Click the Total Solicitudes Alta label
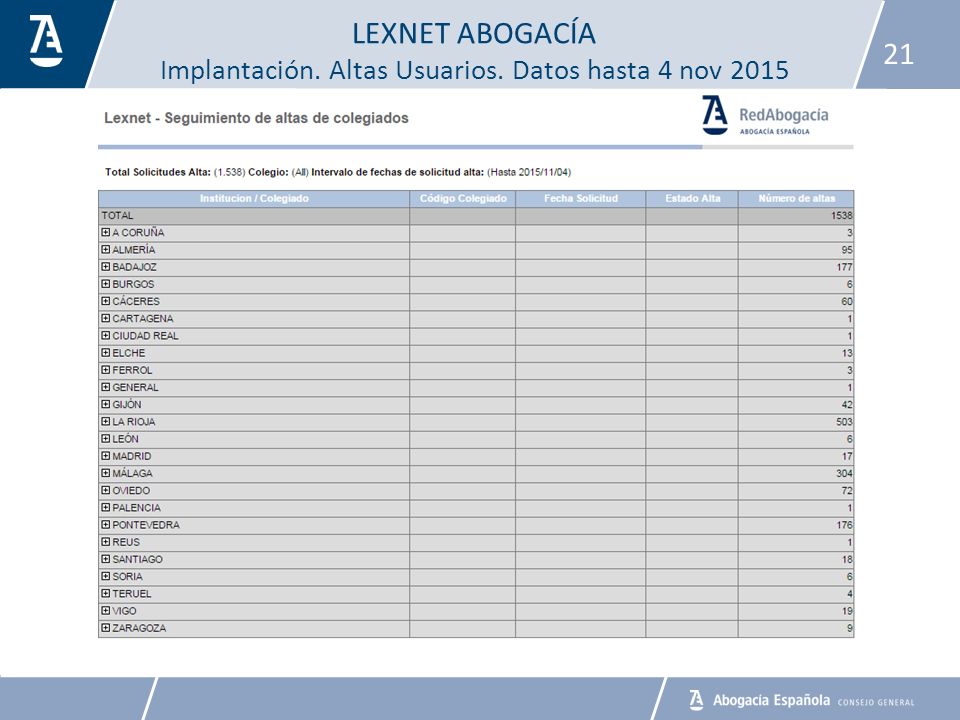This screenshot has width=960, height=720. (x=157, y=172)
